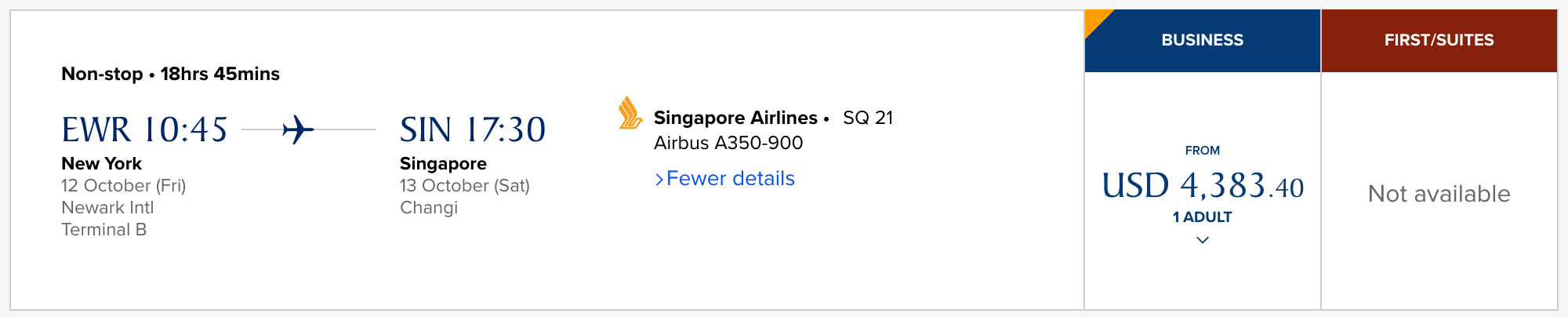Click the chevron arrow beside Fewer details
The image size is (1568, 317).
point(659,180)
